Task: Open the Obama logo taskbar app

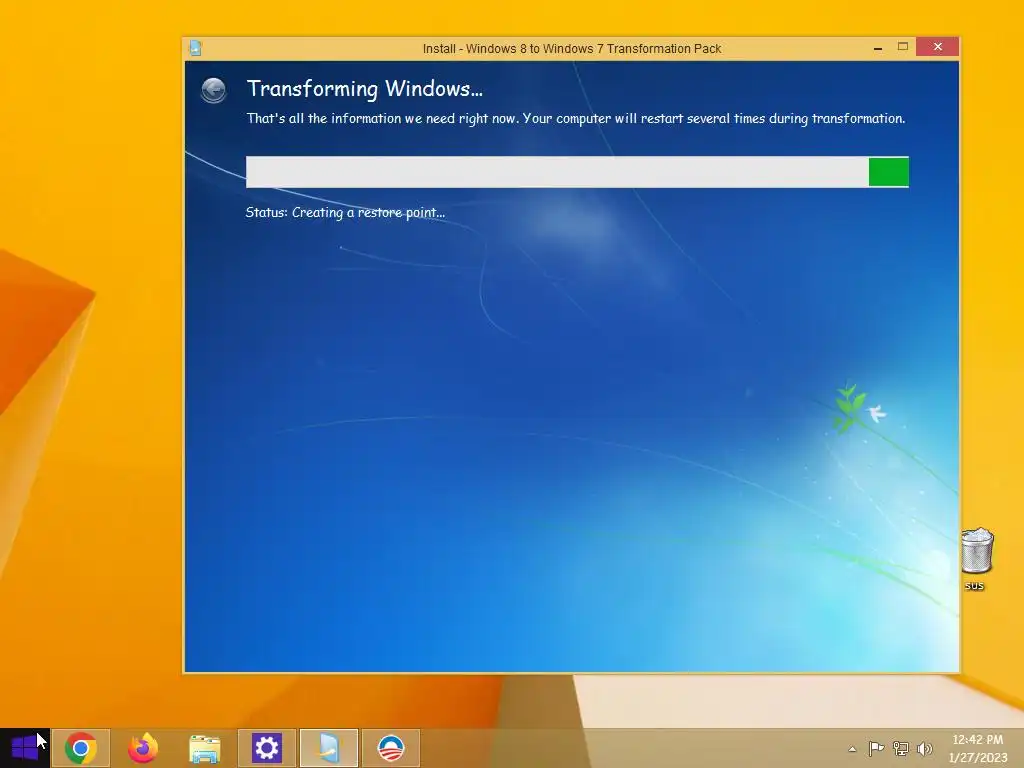Action: [x=391, y=748]
